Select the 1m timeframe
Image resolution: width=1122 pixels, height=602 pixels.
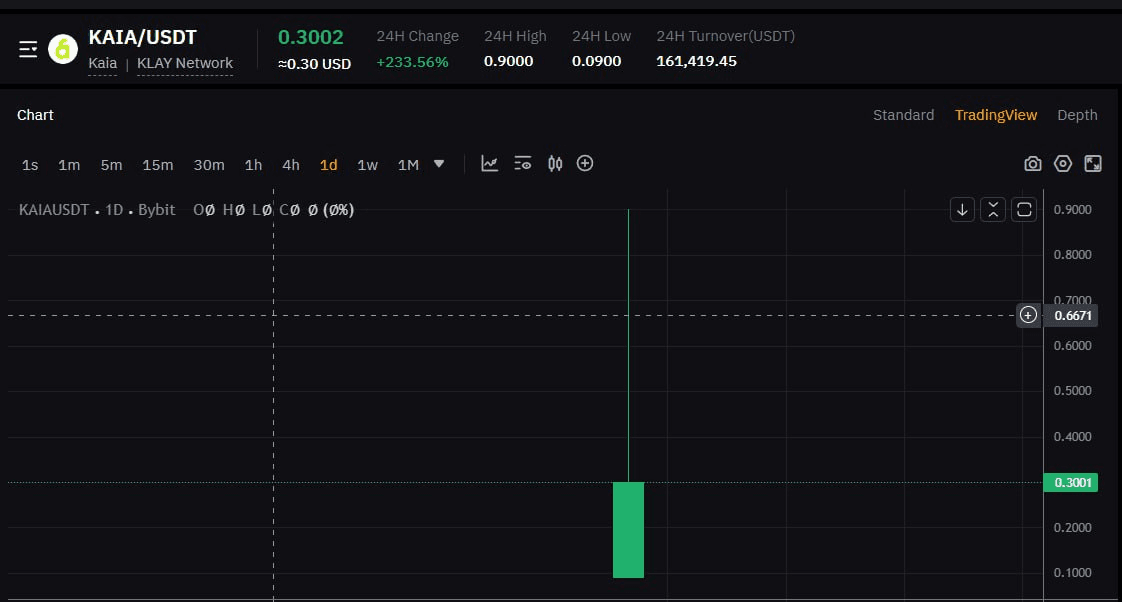click(69, 165)
